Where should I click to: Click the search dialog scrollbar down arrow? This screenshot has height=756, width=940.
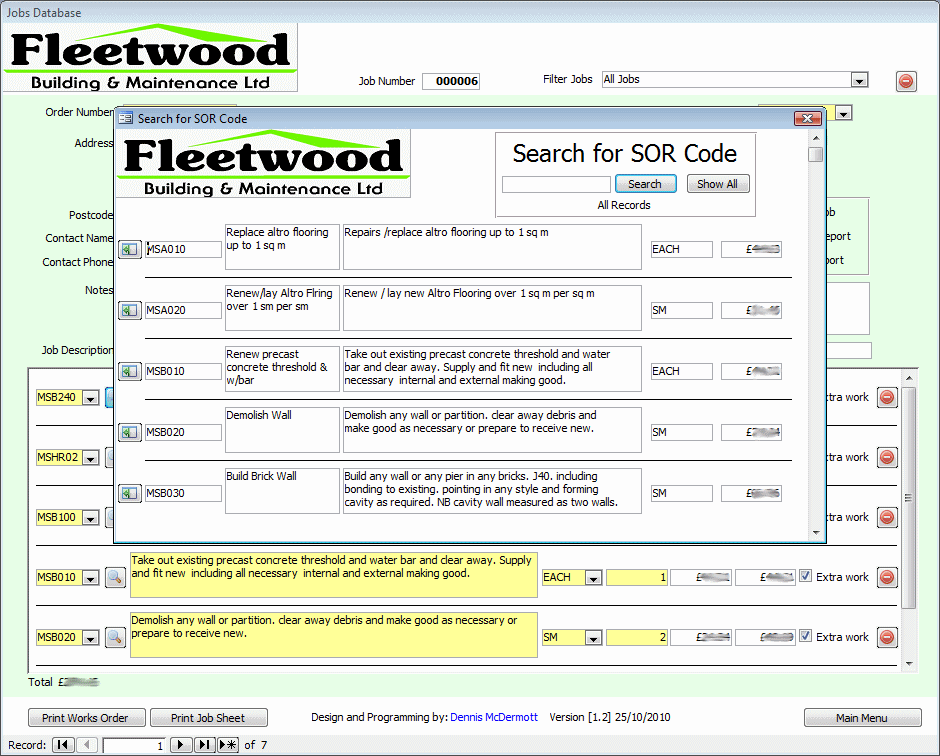click(816, 533)
